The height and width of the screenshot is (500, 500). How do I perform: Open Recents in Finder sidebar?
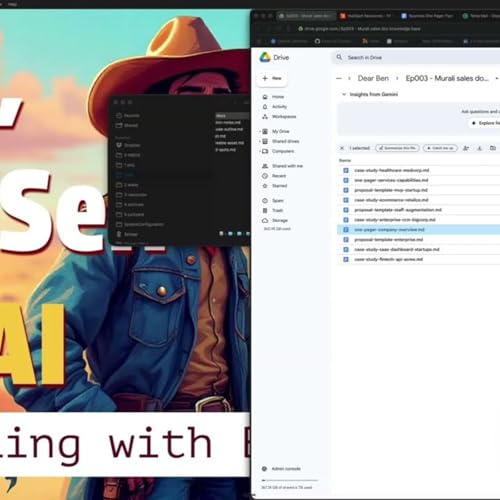(x=128, y=116)
